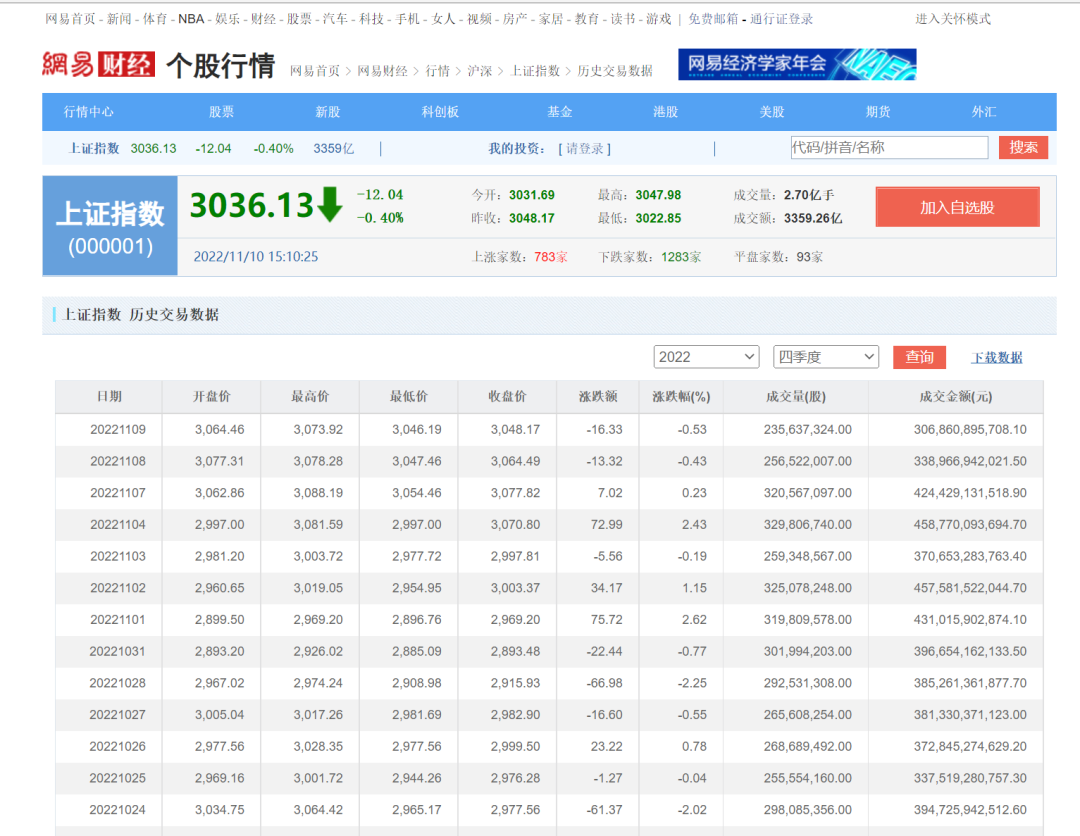Click the green down arrow beside 3036.13
1080x836 pixels.
330,204
